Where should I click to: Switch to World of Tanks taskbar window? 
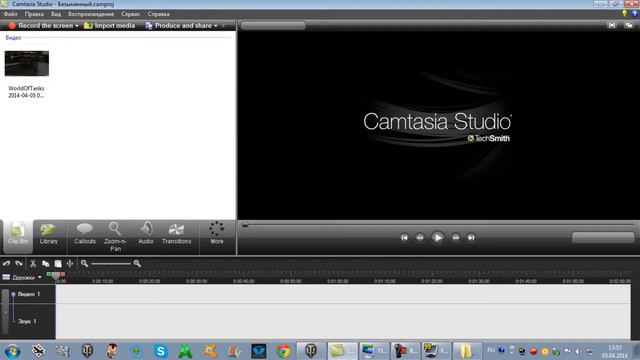pos(311,351)
